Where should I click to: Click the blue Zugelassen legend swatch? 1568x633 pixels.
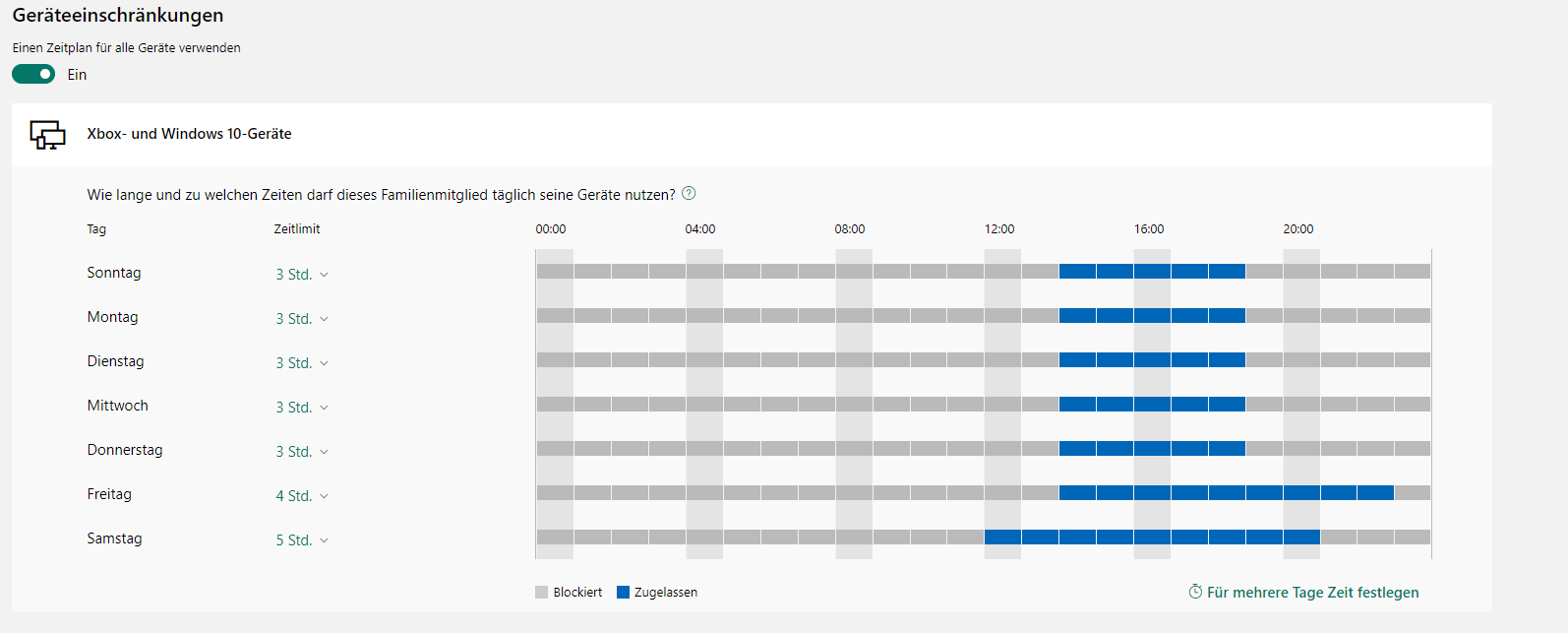click(x=623, y=592)
